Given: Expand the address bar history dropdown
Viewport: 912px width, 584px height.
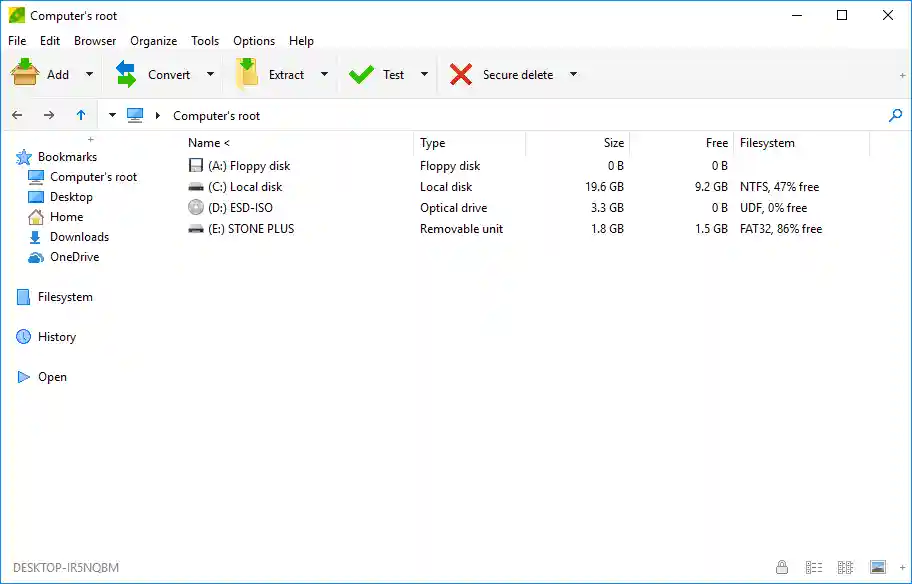Looking at the screenshot, I should click(x=112, y=115).
